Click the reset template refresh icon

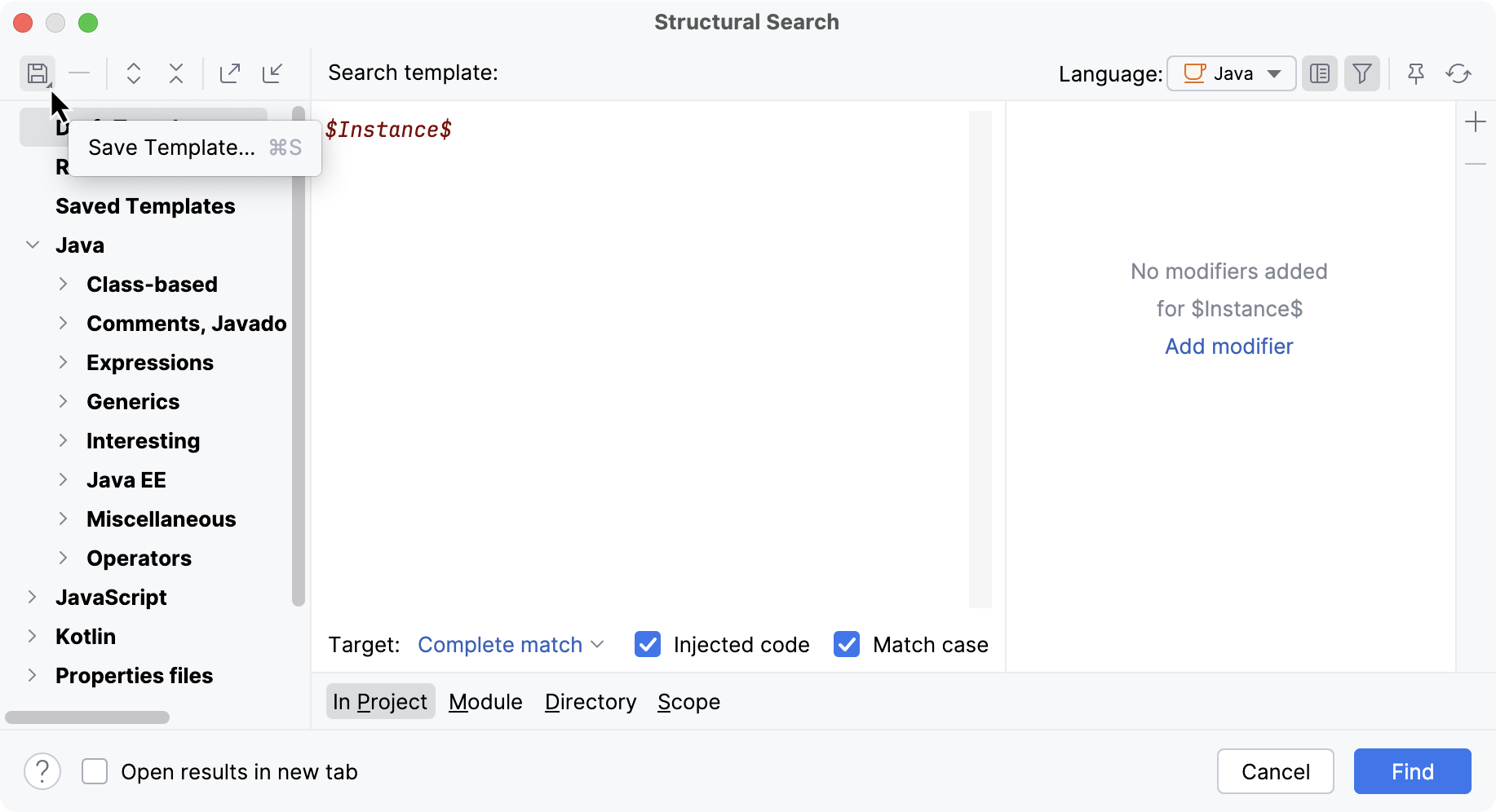pyautogui.click(x=1459, y=73)
